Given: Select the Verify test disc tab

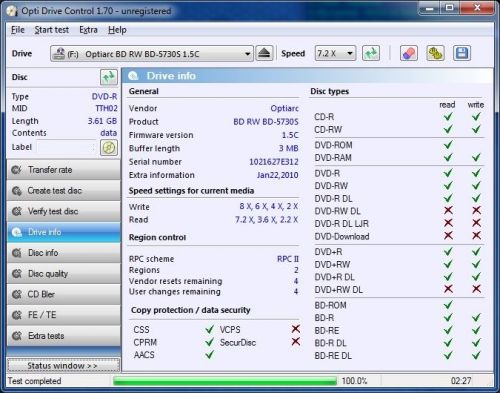Looking at the screenshot, I should coord(64,211).
